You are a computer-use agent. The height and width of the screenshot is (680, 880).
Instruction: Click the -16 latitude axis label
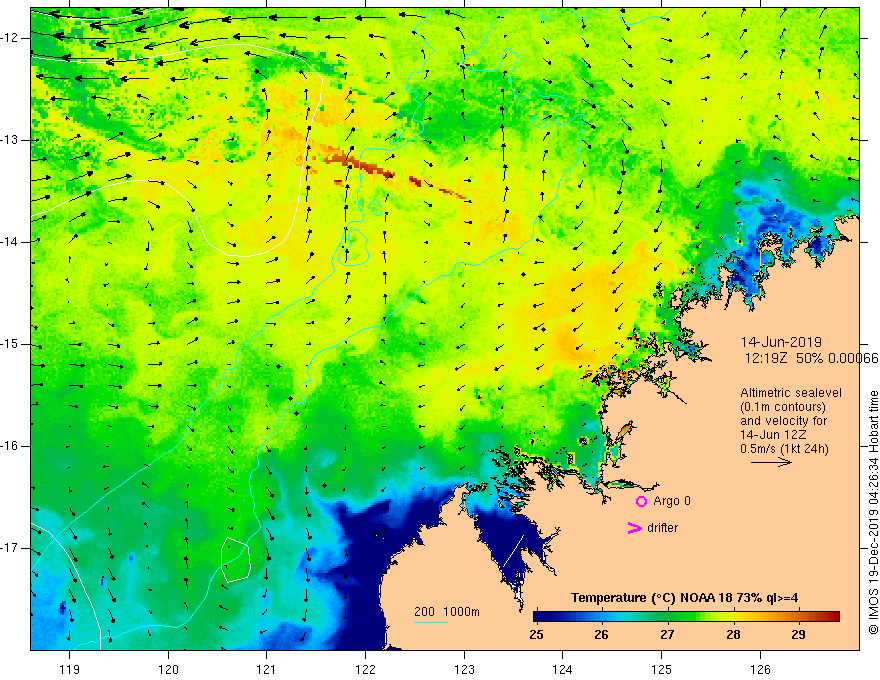point(11,446)
